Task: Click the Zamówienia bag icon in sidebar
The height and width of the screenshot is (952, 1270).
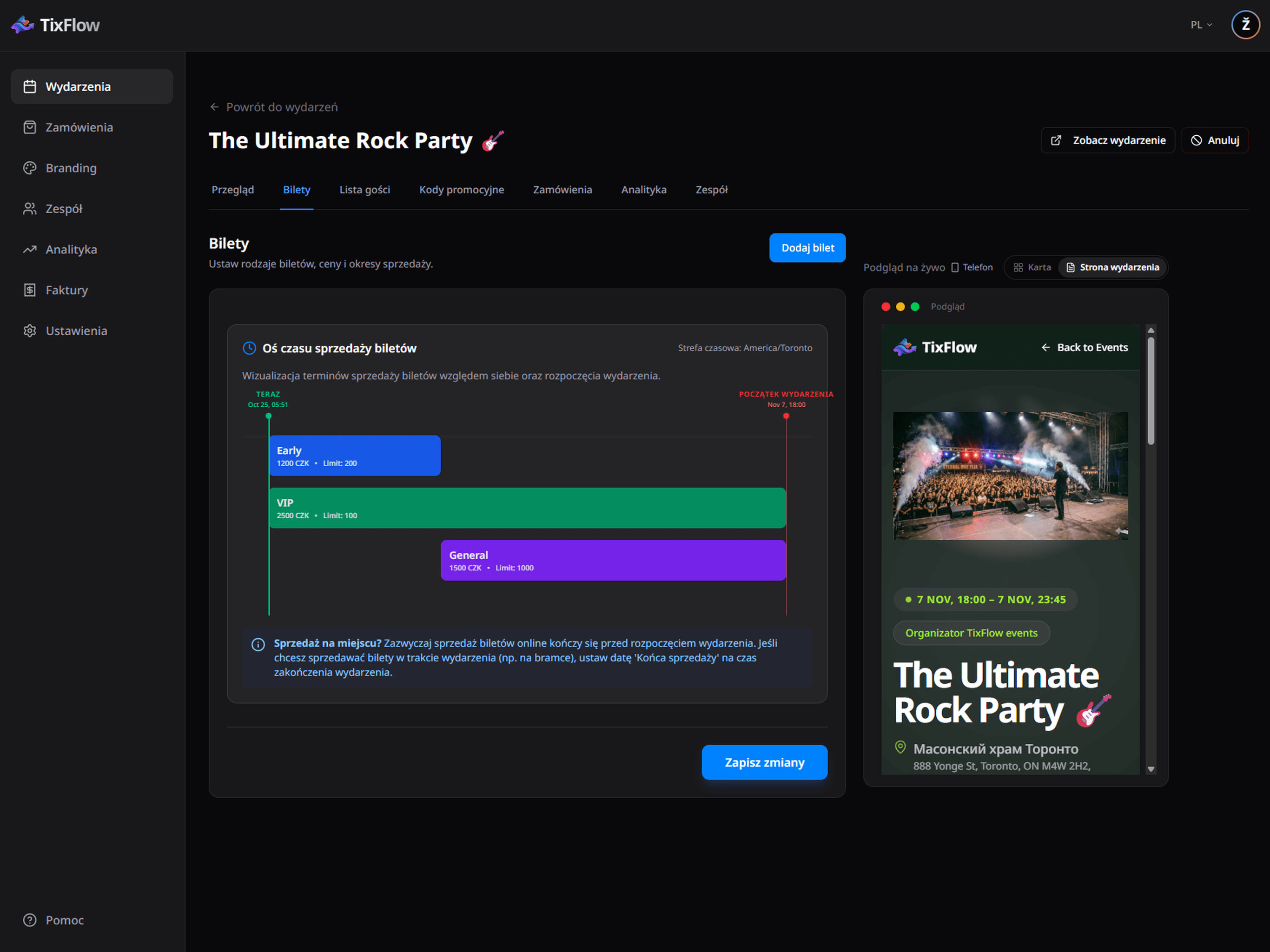Action: [30, 127]
